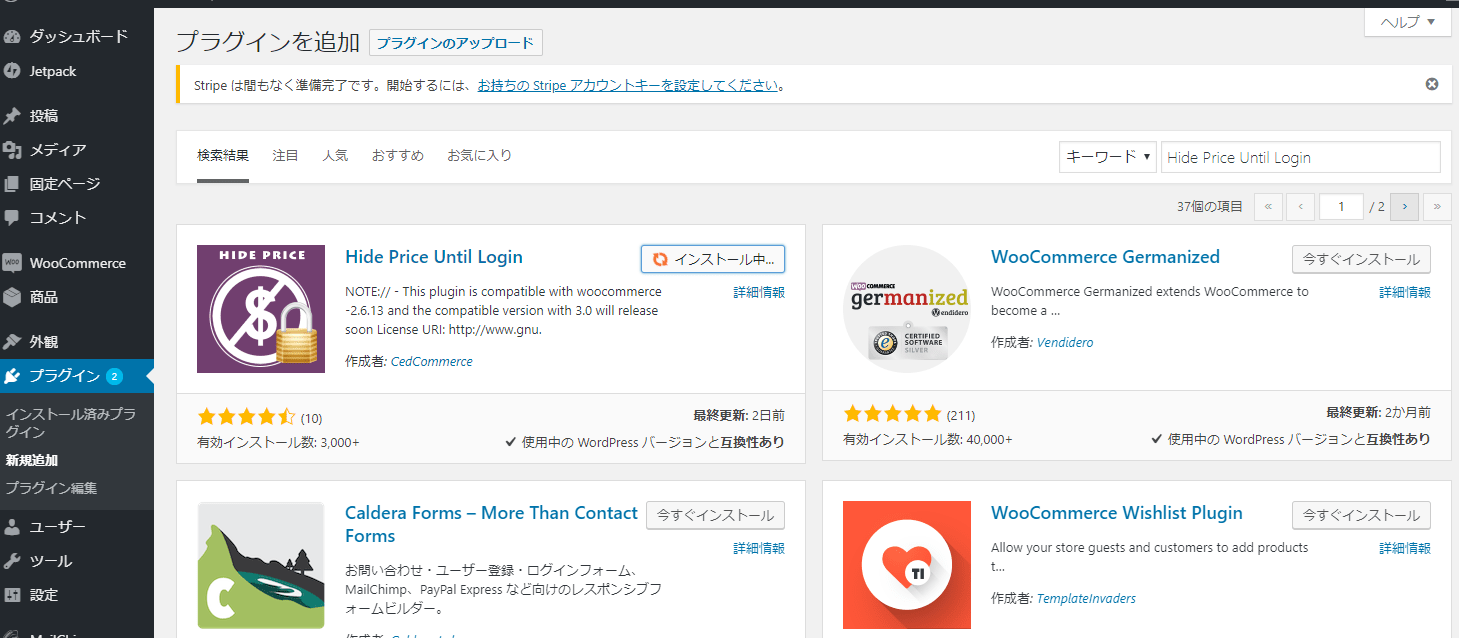Viewport: 1459px width, 638px height.
Task: Install Caldera Forms with 今すぐインストール
Action: [715, 515]
